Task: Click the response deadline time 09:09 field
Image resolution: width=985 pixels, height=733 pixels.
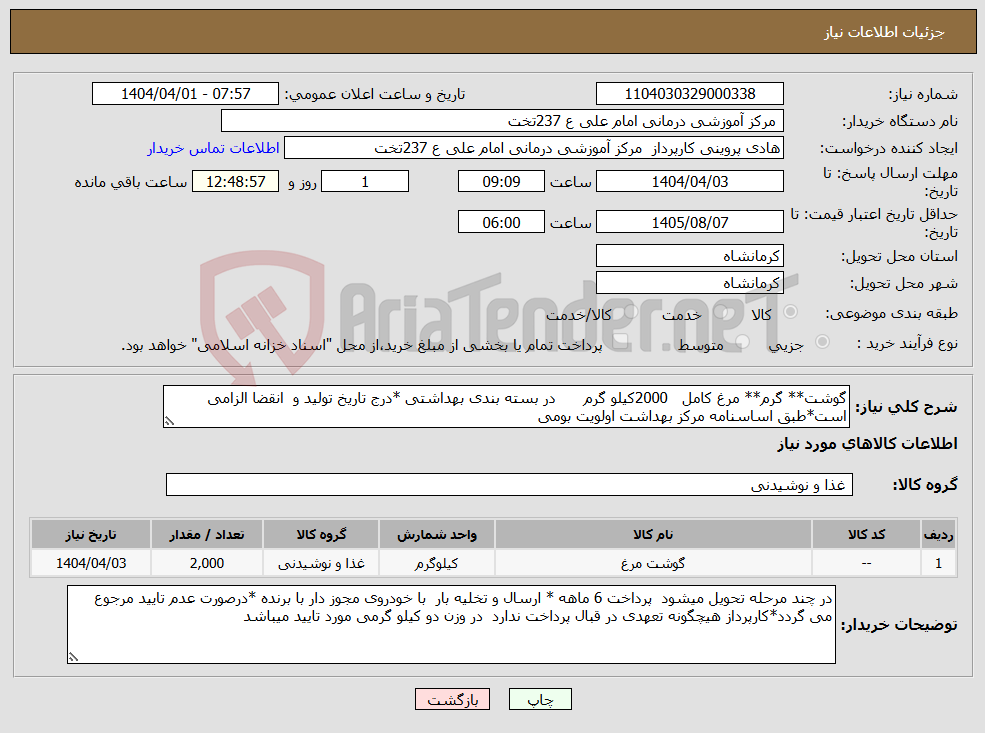Action: (x=501, y=182)
